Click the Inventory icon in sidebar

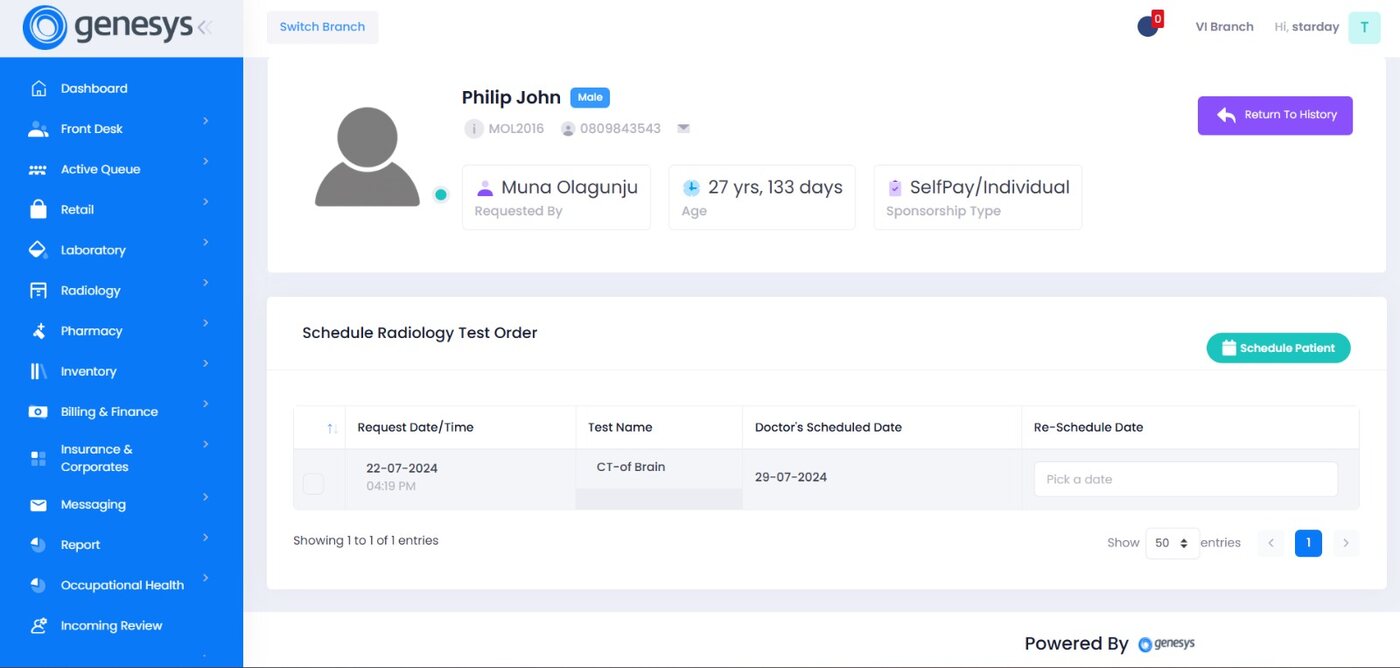click(38, 371)
